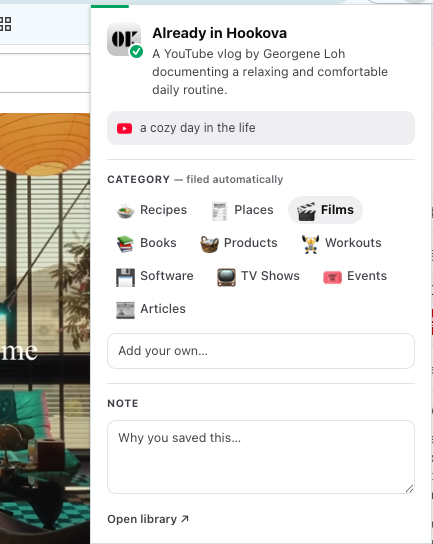
Task: Click the CATEGORY filed automatically label
Action: click(x=195, y=179)
